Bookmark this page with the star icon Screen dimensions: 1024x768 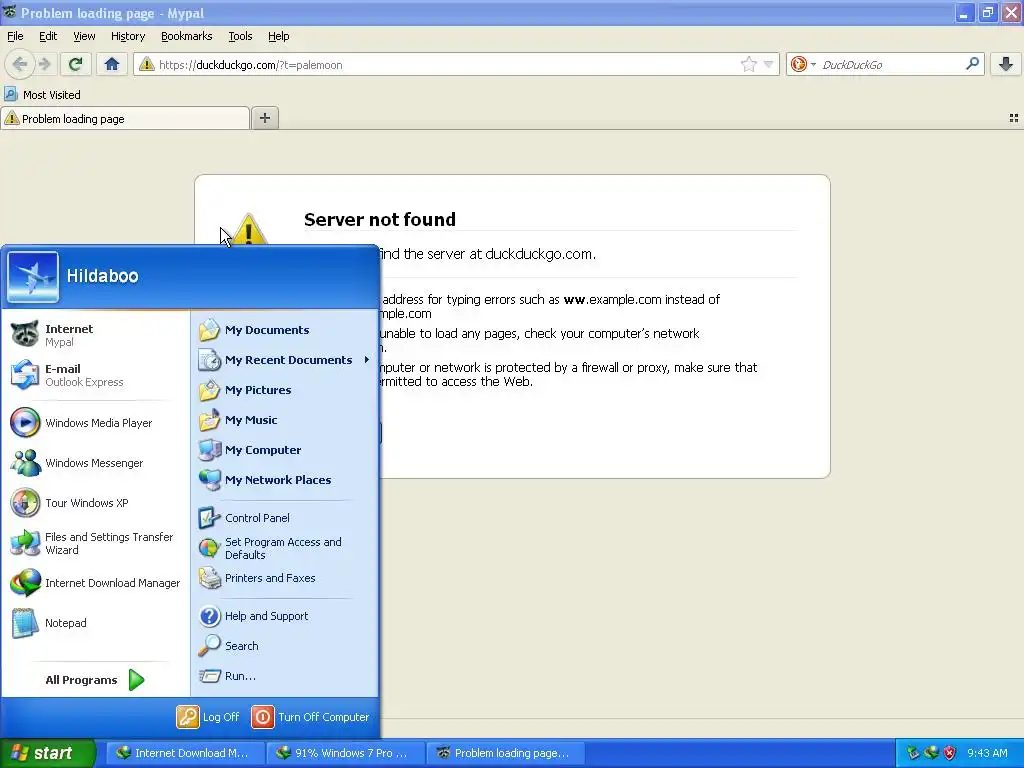click(748, 64)
